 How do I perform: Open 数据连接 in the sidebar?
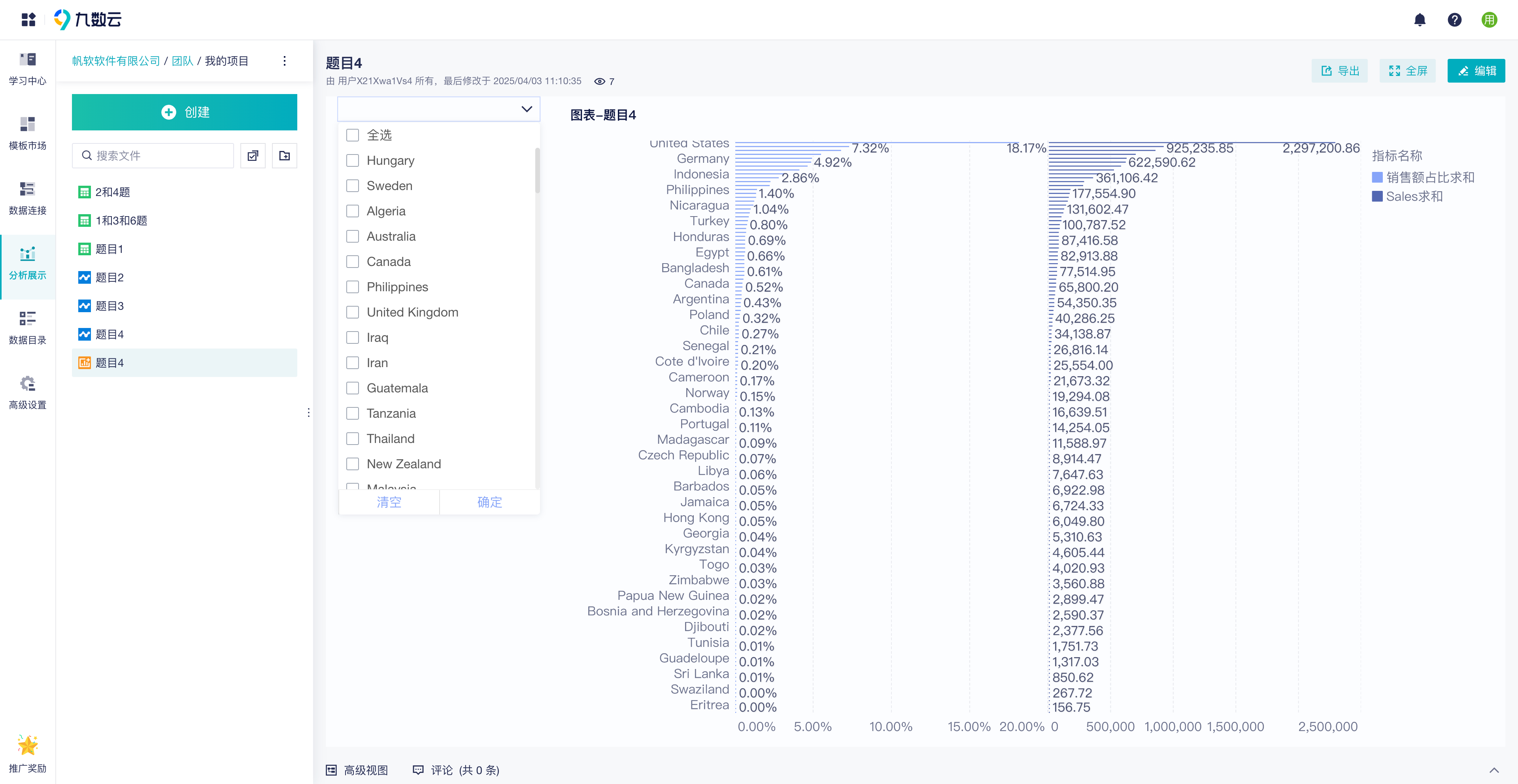[x=28, y=198]
